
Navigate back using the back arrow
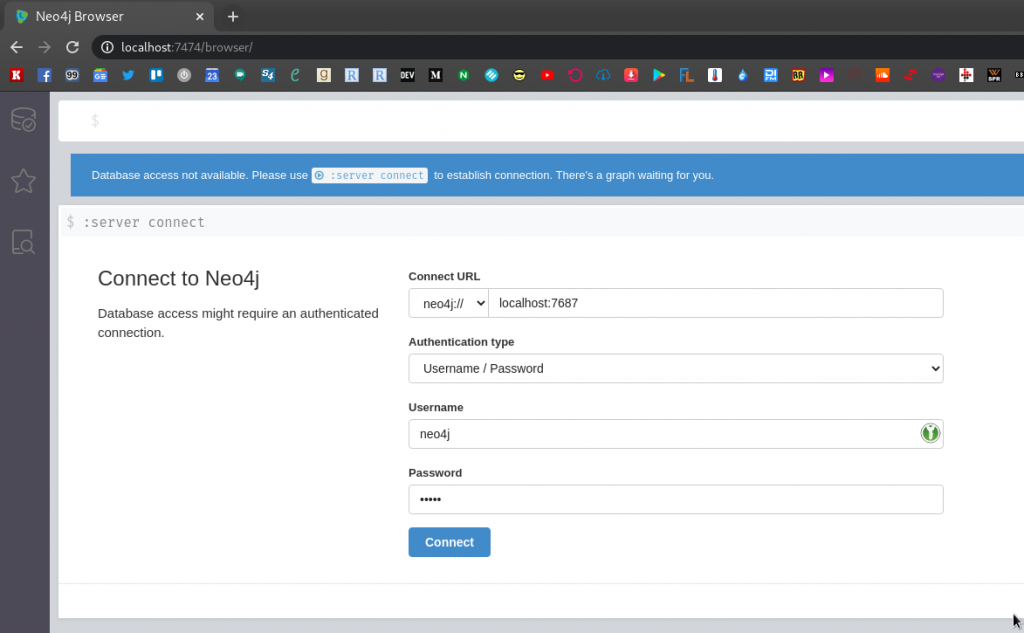point(16,46)
